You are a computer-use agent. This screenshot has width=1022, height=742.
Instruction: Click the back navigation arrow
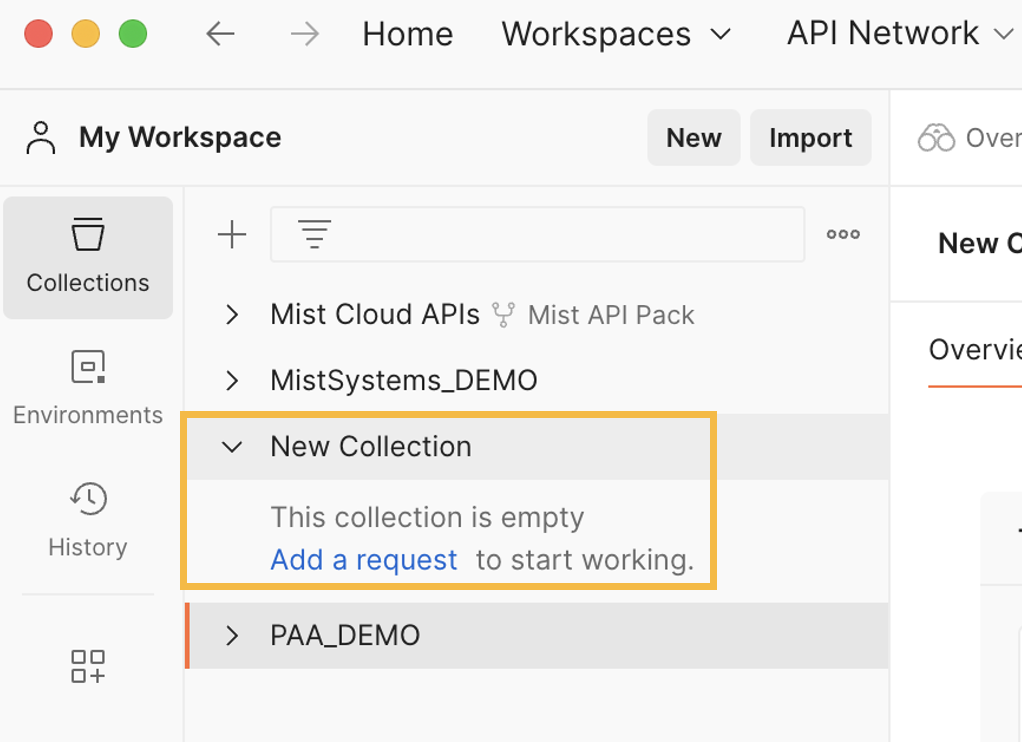[x=220, y=34]
